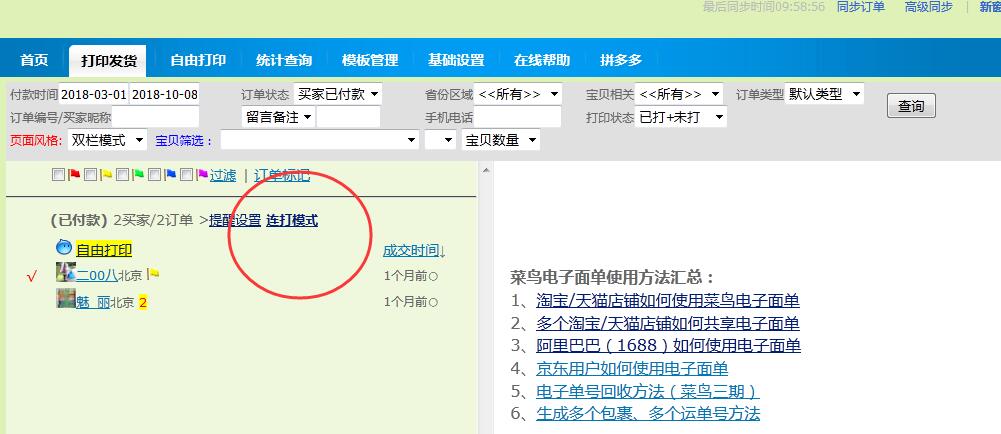Open the 连打模式 link
Image resolution: width=1001 pixels, height=434 pixels.
point(292,220)
